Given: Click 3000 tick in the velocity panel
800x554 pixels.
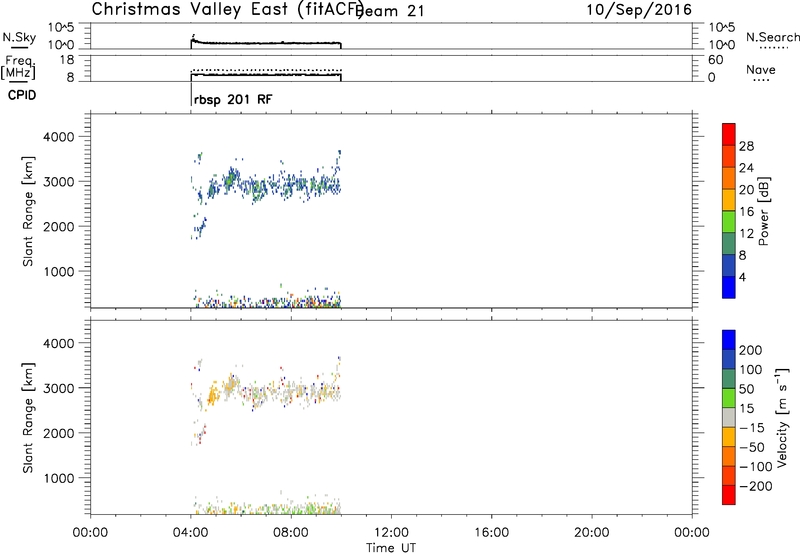Looking at the screenshot, I should [59, 388].
